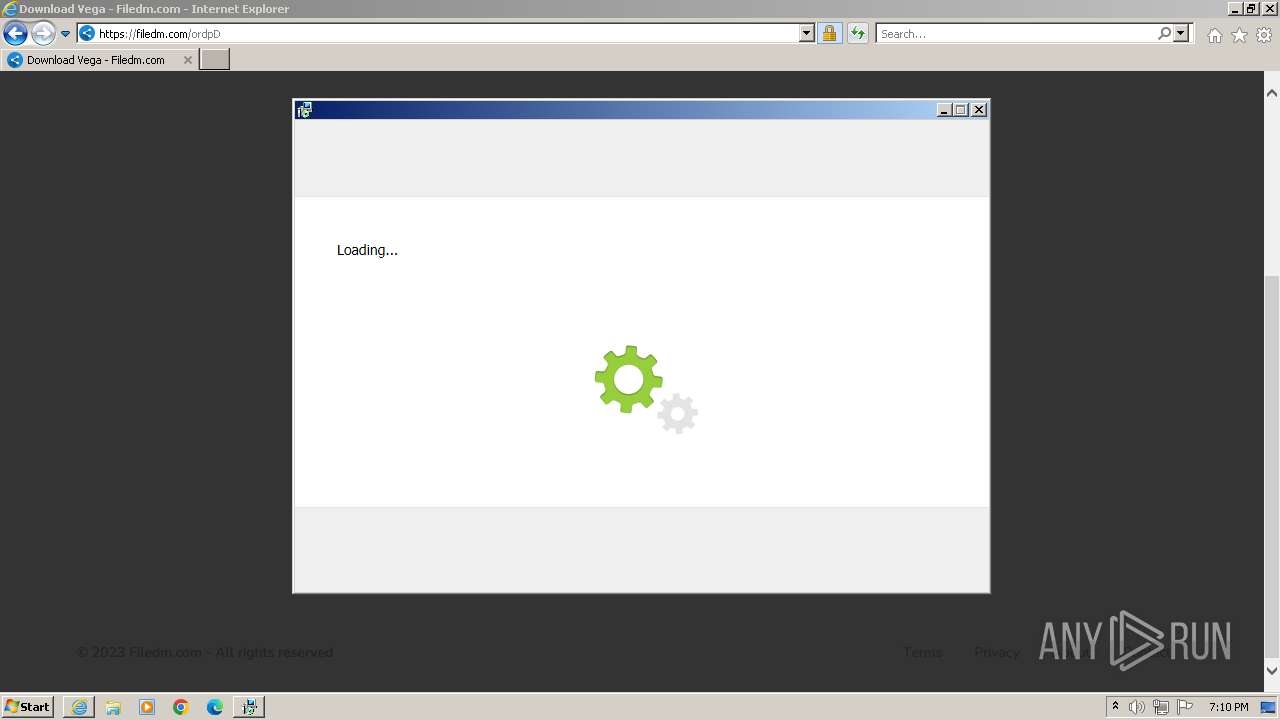Image resolution: width=1280 pixels, height=720 pixels.
Task: Open a new blank tab
Action: (x=215, y=60)
